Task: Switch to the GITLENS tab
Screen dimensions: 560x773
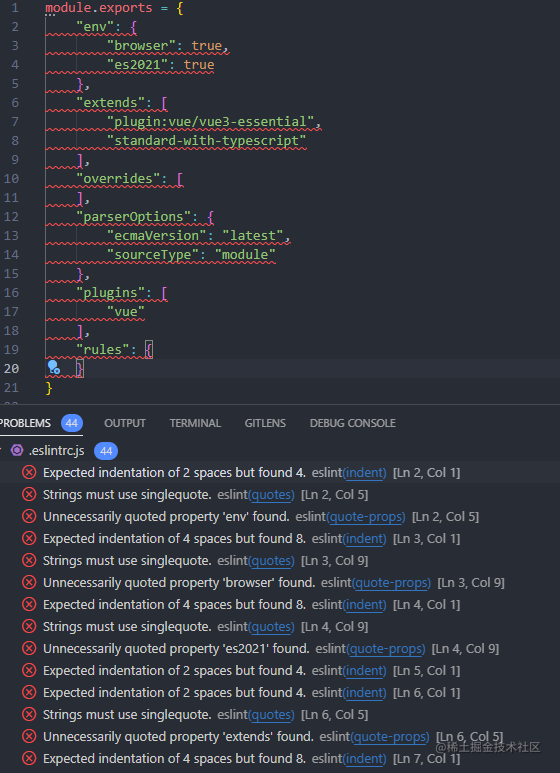Action: (265, 423)
